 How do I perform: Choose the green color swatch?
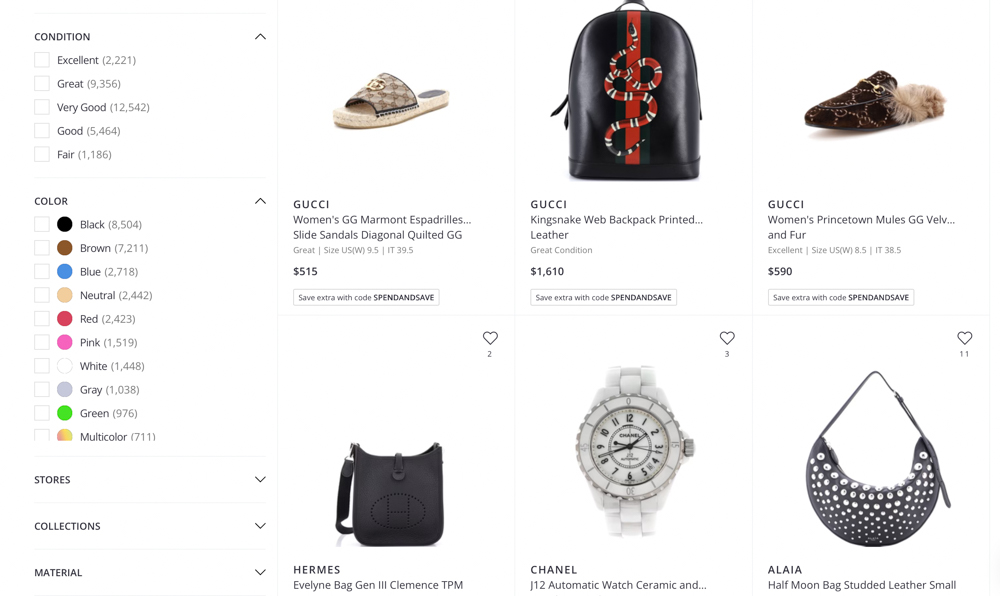[65, 413]
